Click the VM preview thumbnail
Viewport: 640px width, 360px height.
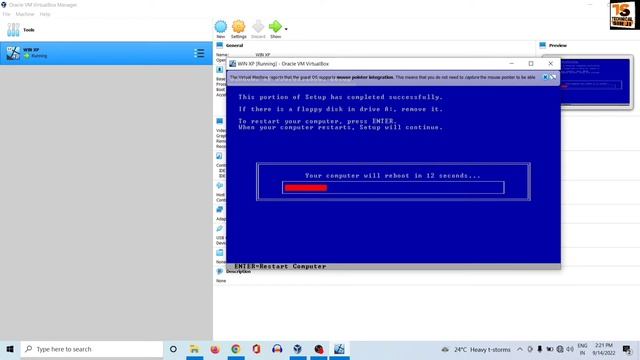coord(595,82)
